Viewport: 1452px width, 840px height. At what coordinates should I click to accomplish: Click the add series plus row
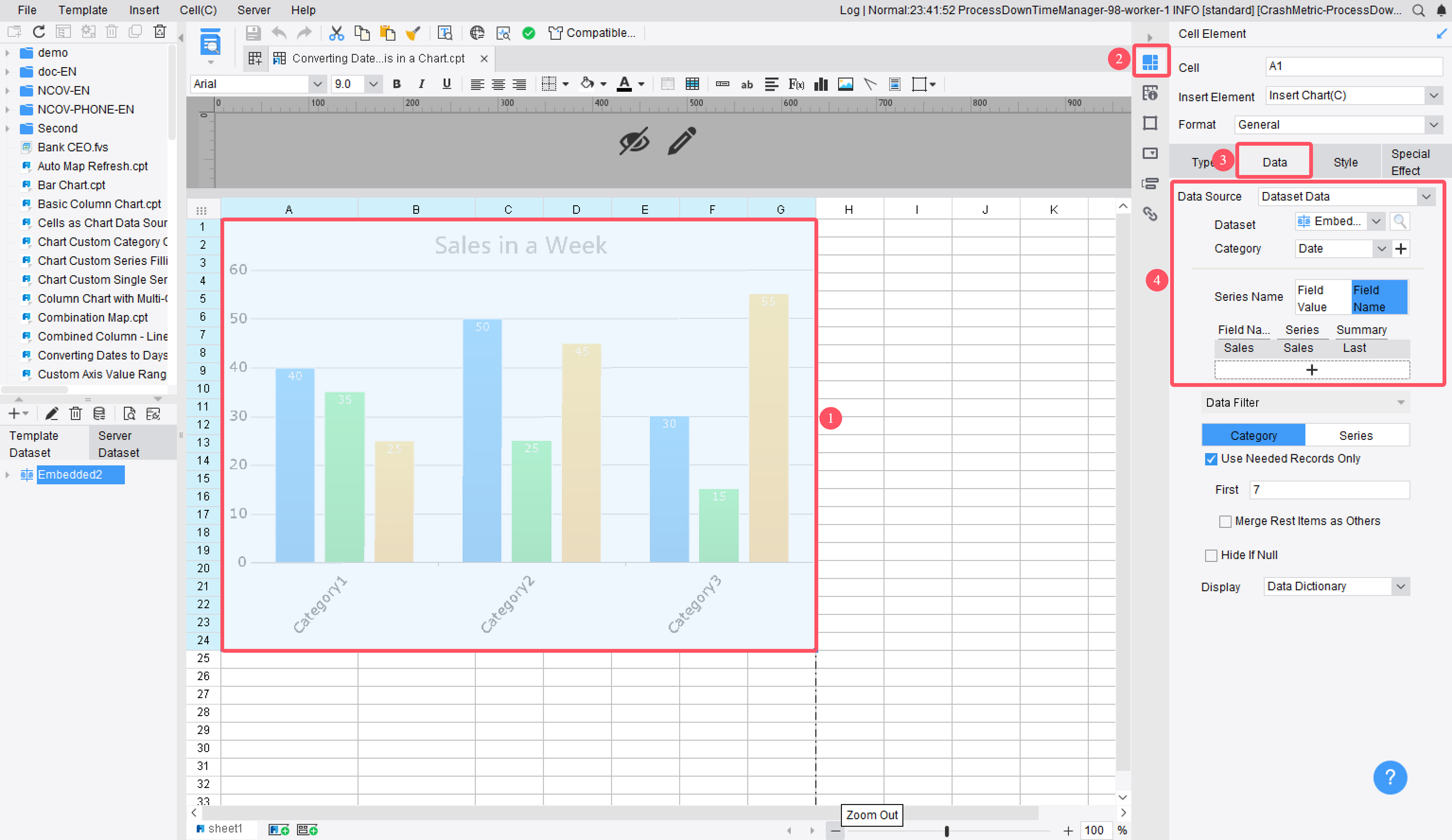tap(1312, 370)
